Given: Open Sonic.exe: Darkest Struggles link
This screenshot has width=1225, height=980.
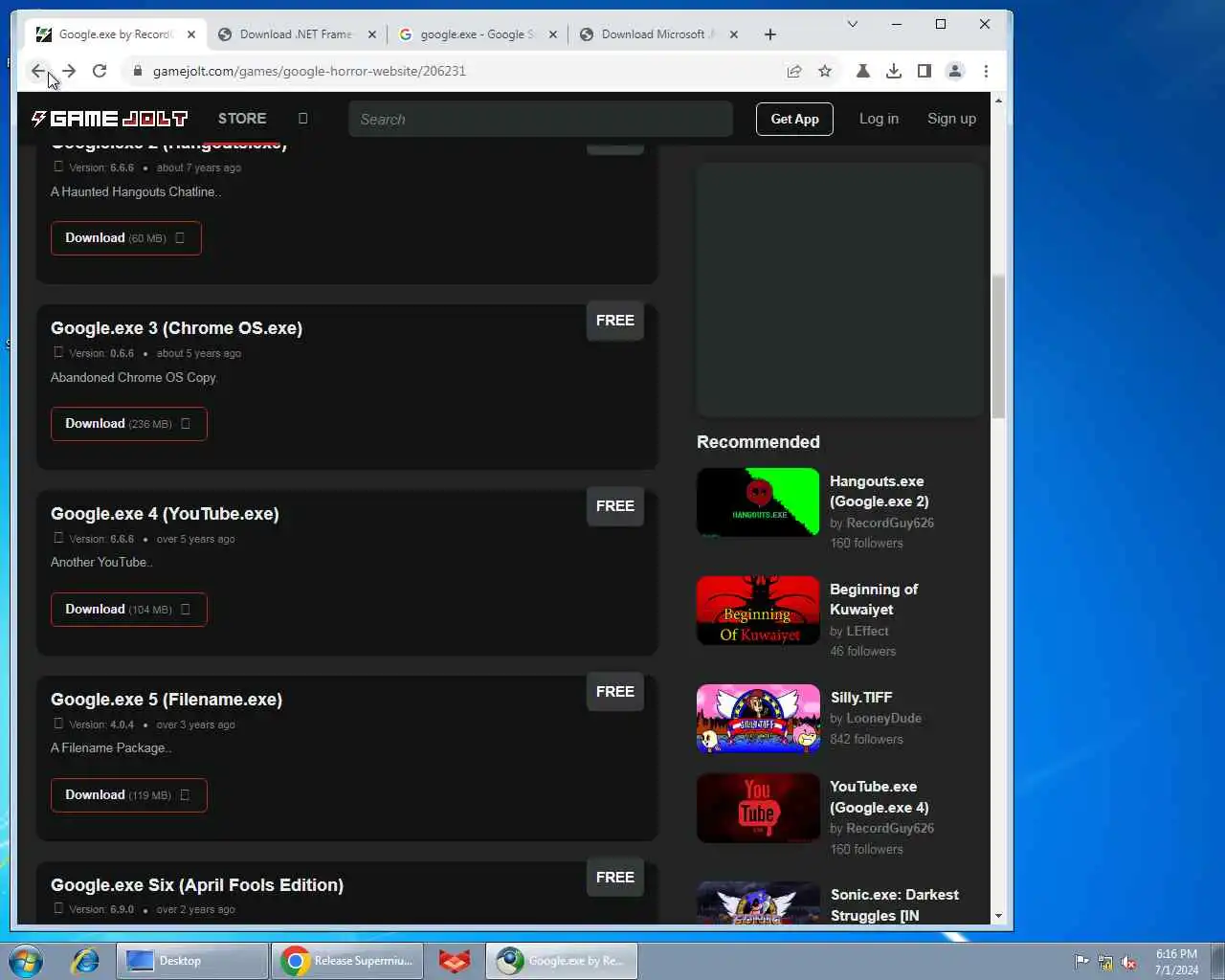Looking at the screenshot, I should 894,905.
